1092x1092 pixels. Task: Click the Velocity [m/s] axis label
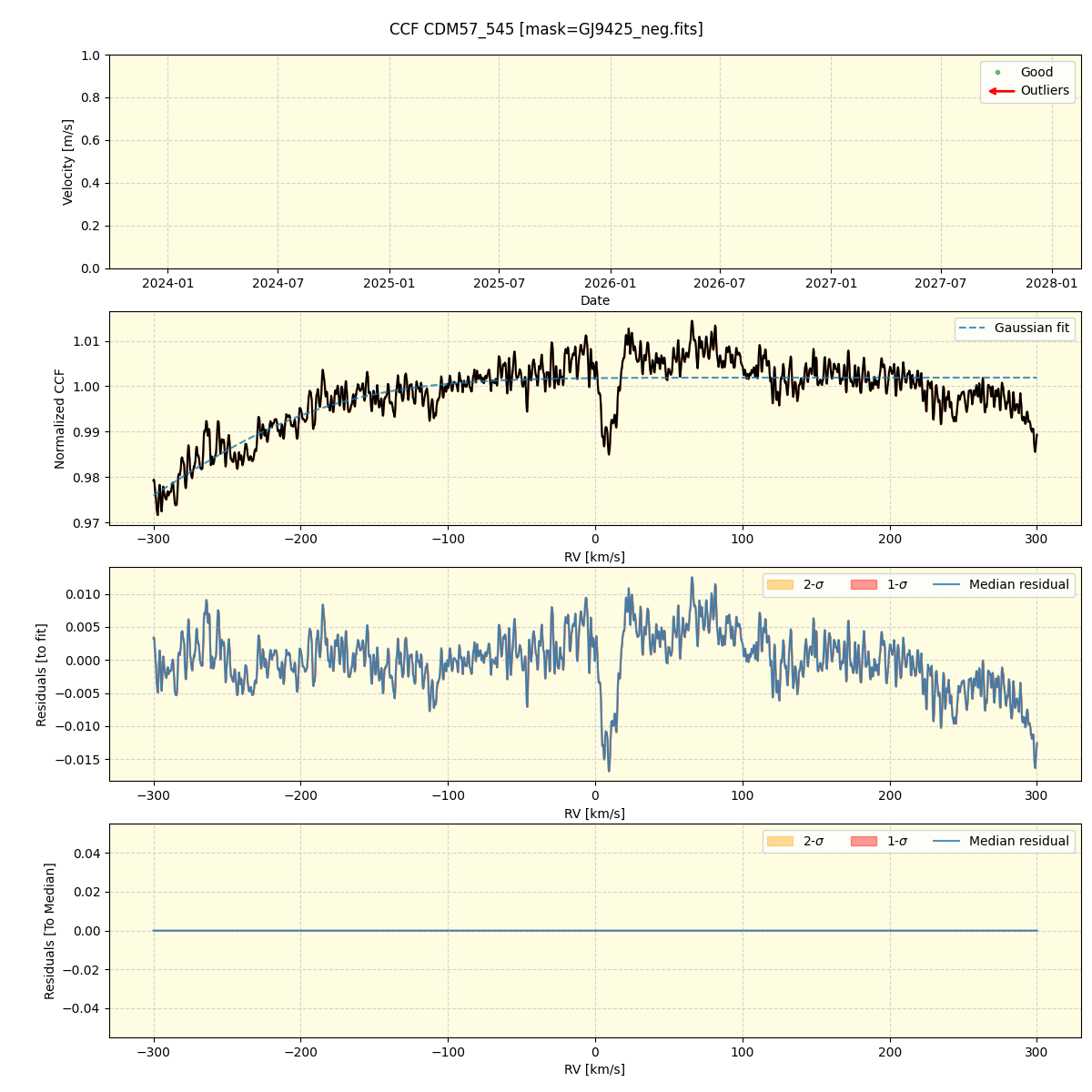click(66, 161)
